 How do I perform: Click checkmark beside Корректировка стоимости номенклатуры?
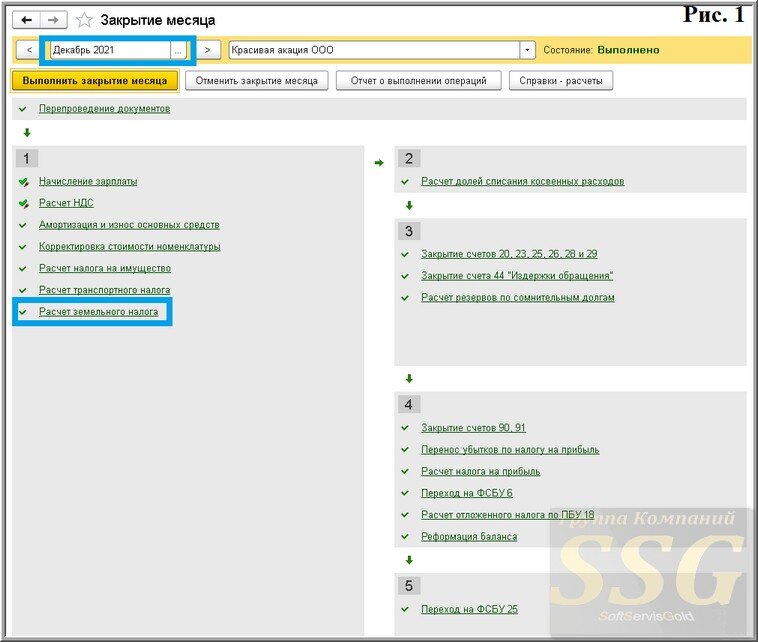(x=22, y=247)
